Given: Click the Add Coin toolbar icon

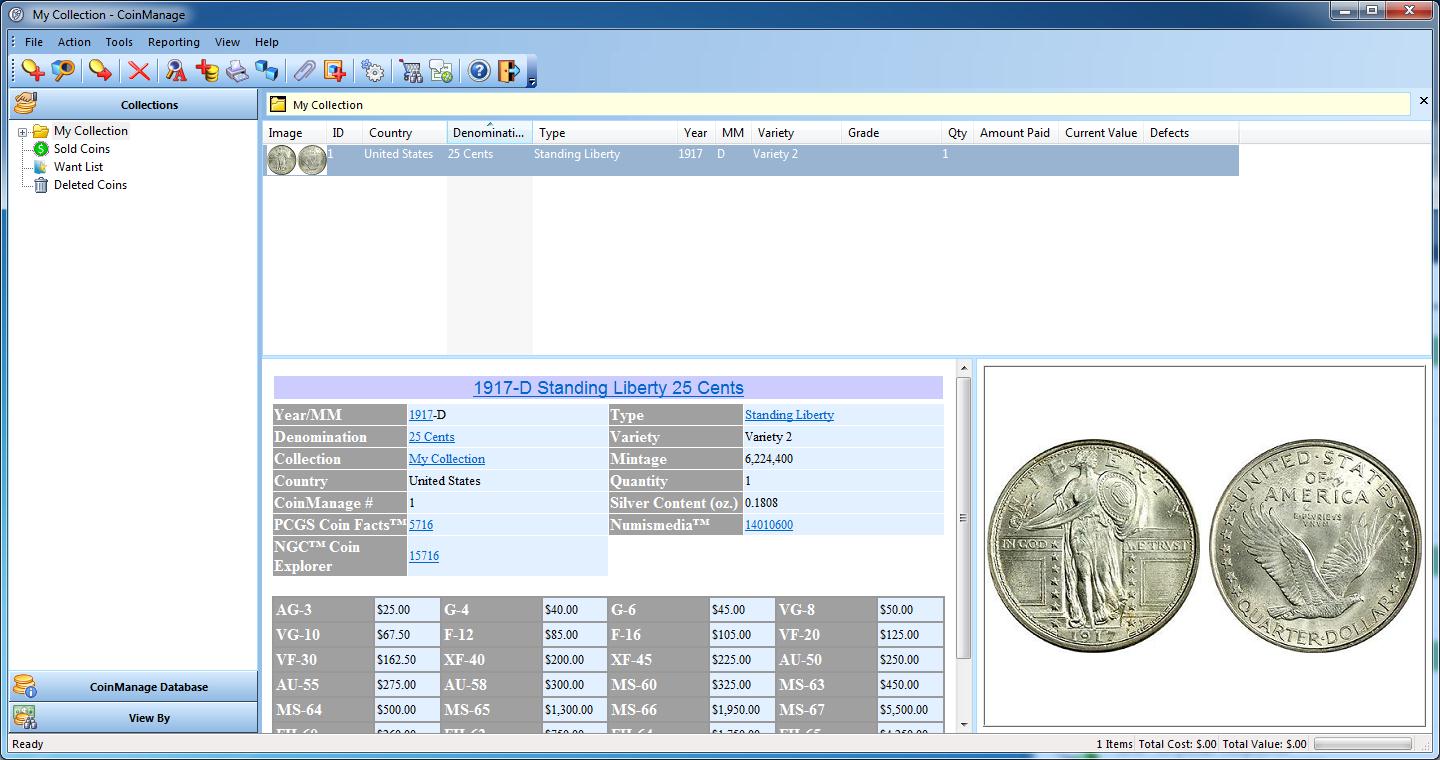Looking at the screenshot, I should pos(33,71).
